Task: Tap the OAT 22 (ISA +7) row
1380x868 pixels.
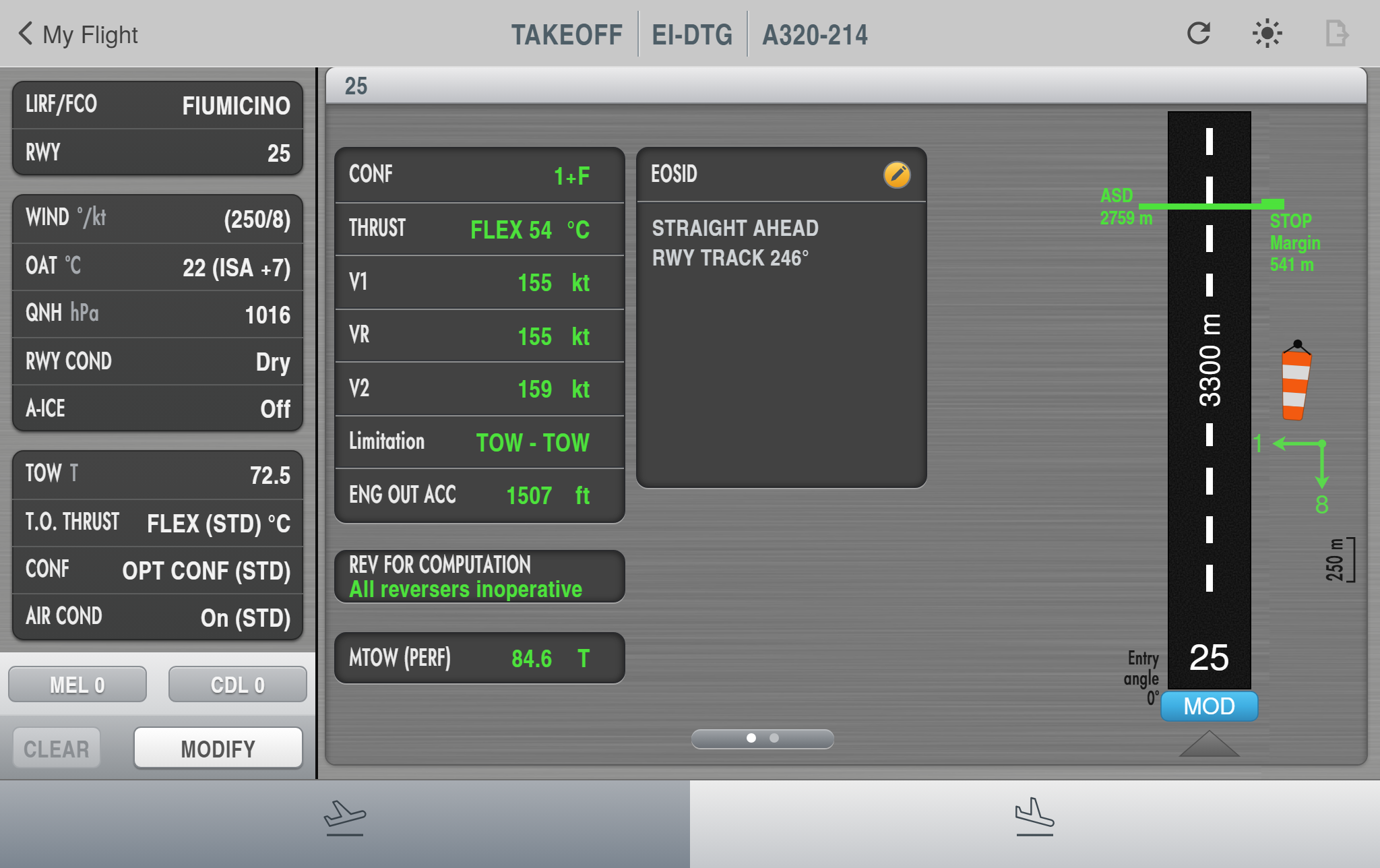Action: (x=158, y=267)
